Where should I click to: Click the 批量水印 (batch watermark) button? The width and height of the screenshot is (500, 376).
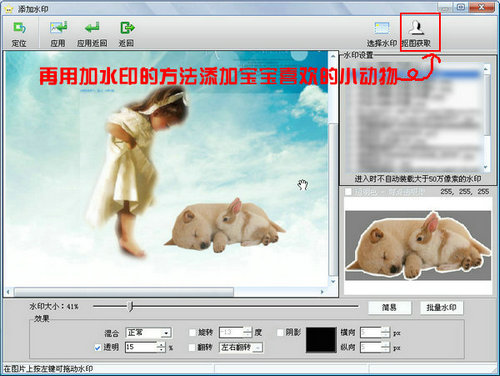point(441,307)
